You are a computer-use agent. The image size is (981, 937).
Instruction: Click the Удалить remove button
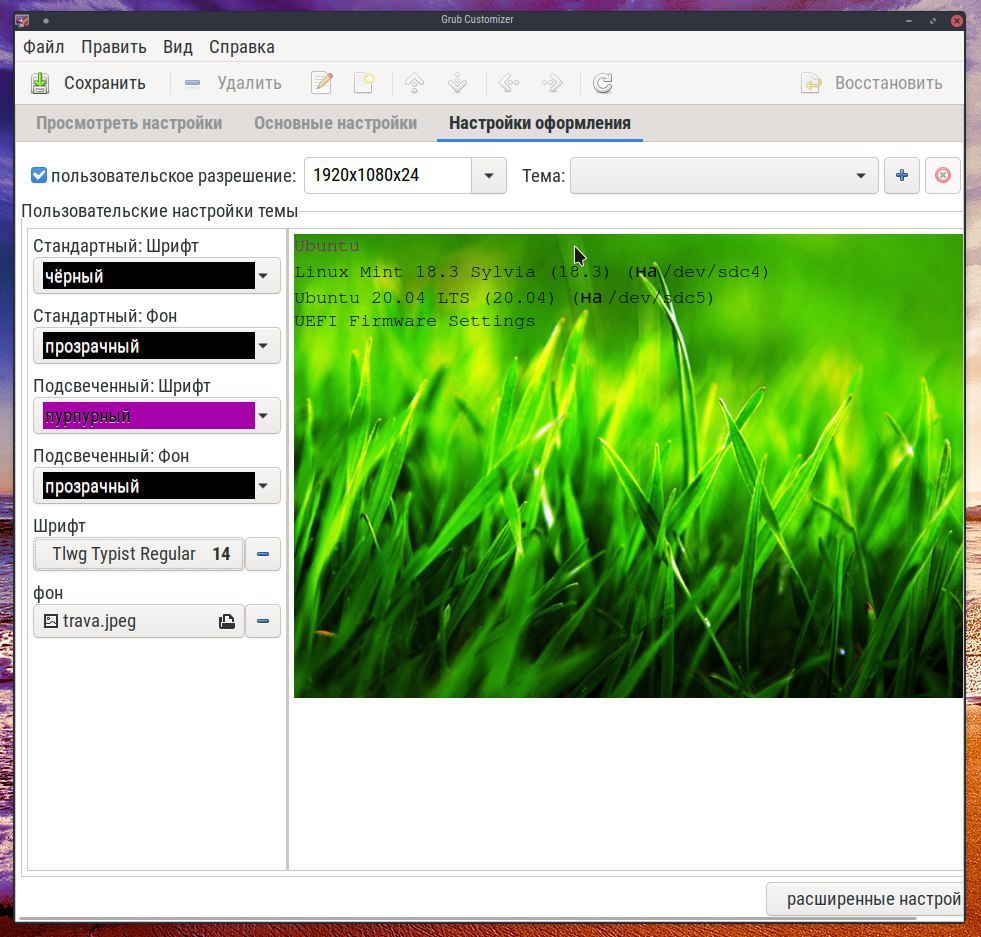(233, 83)
